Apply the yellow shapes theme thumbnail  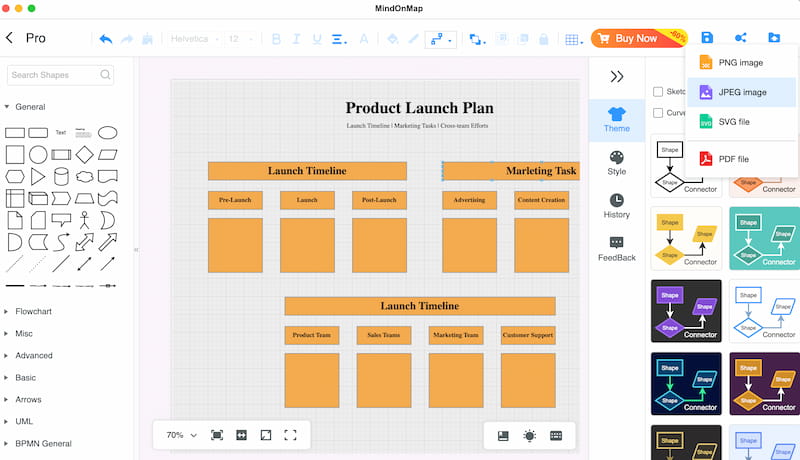click(686, 238)
